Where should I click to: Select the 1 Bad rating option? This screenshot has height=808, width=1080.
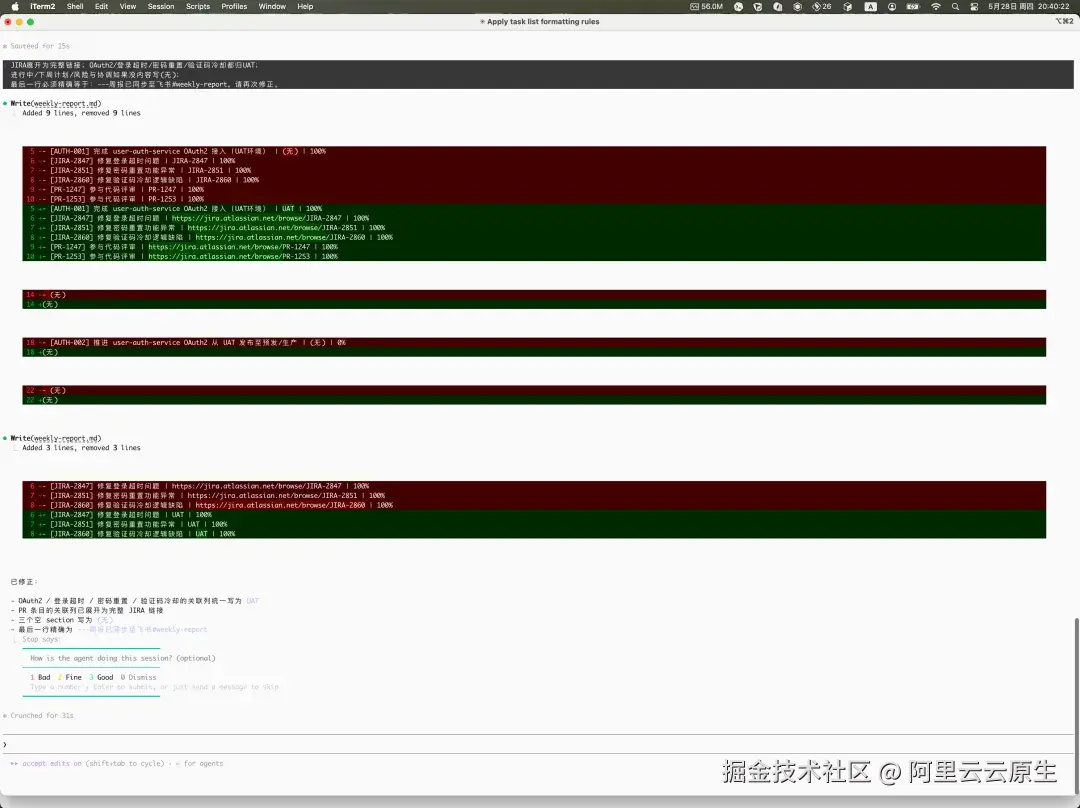40,677
